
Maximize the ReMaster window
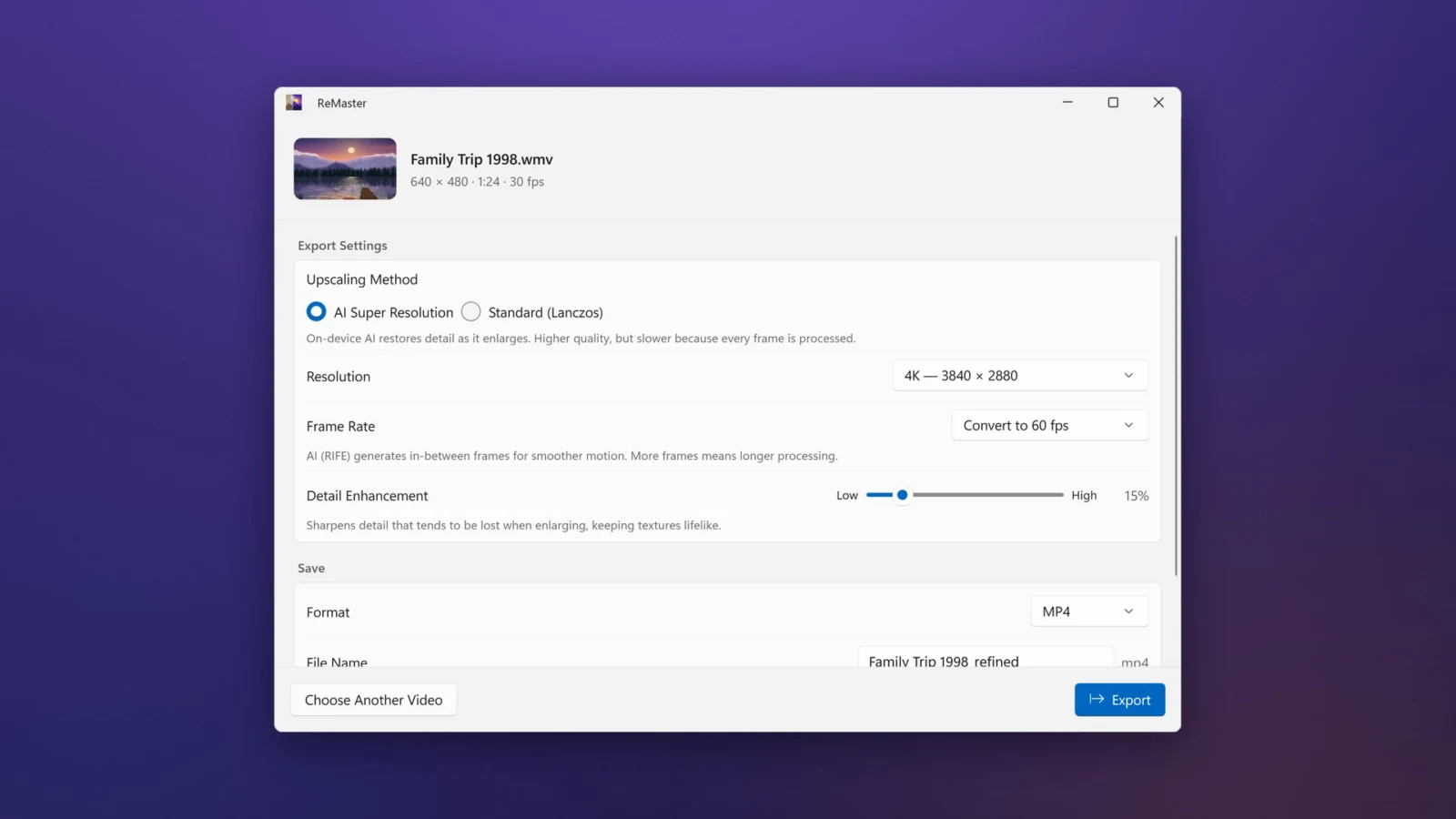pyautogui.click(x=1113, y=103)
